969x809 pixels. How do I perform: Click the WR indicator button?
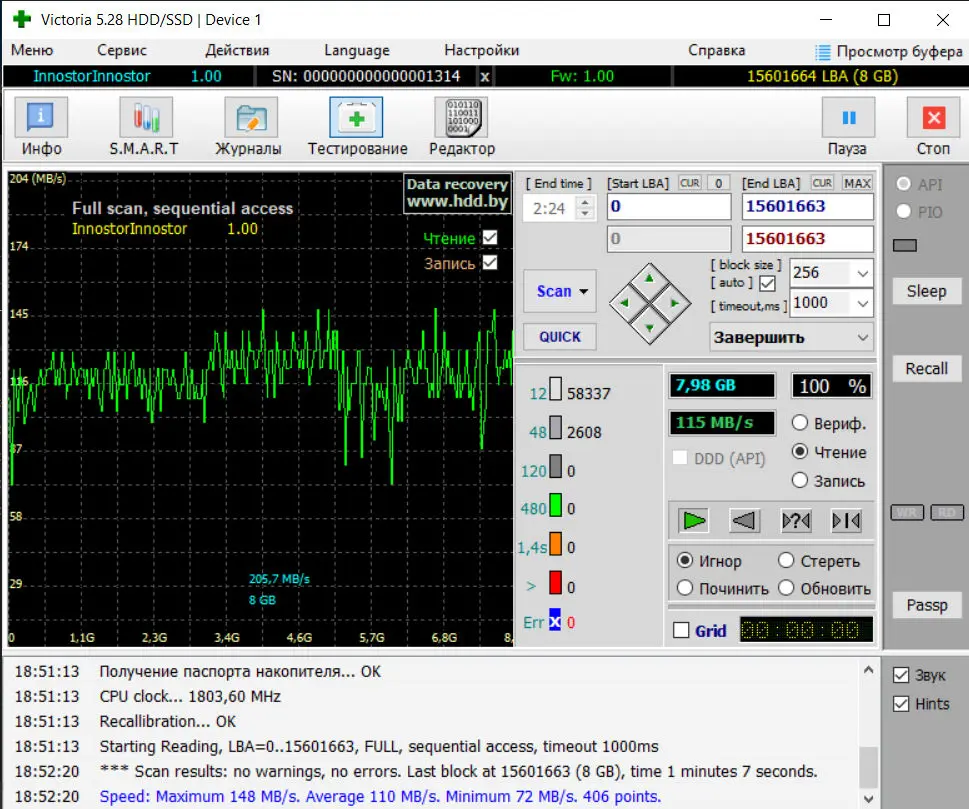(907, 512)
